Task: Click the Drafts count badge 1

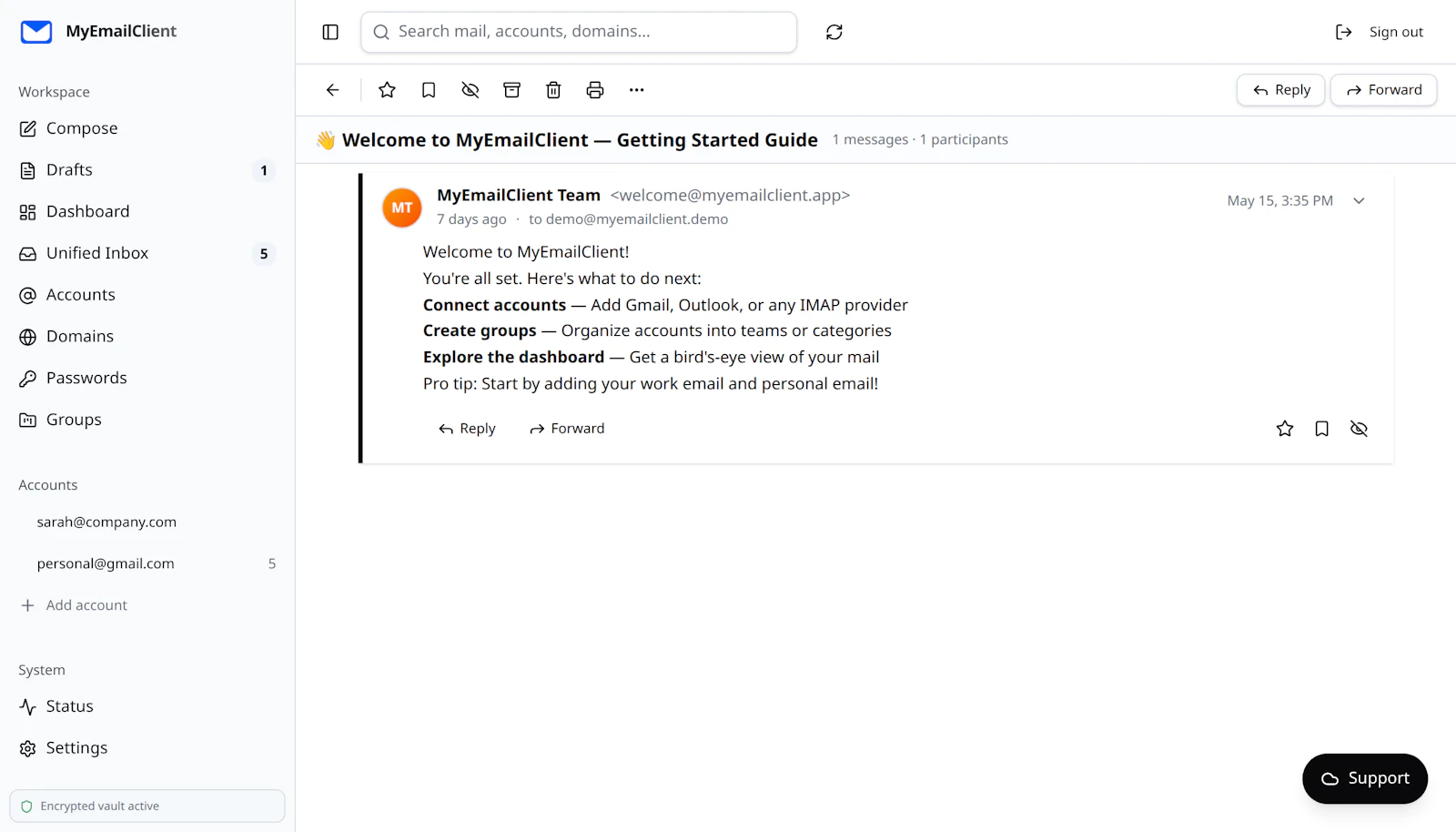Action: 264,170
